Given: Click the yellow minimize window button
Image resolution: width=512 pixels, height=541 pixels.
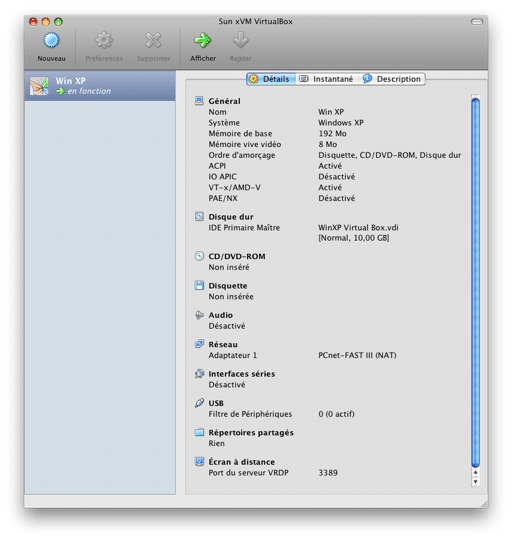Looking at the screenshot, I should tap(46, 22).
